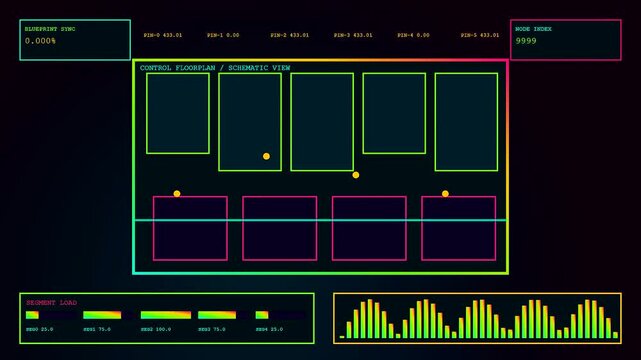
Task: Select the third green room from the left
Action: point(322,122)
